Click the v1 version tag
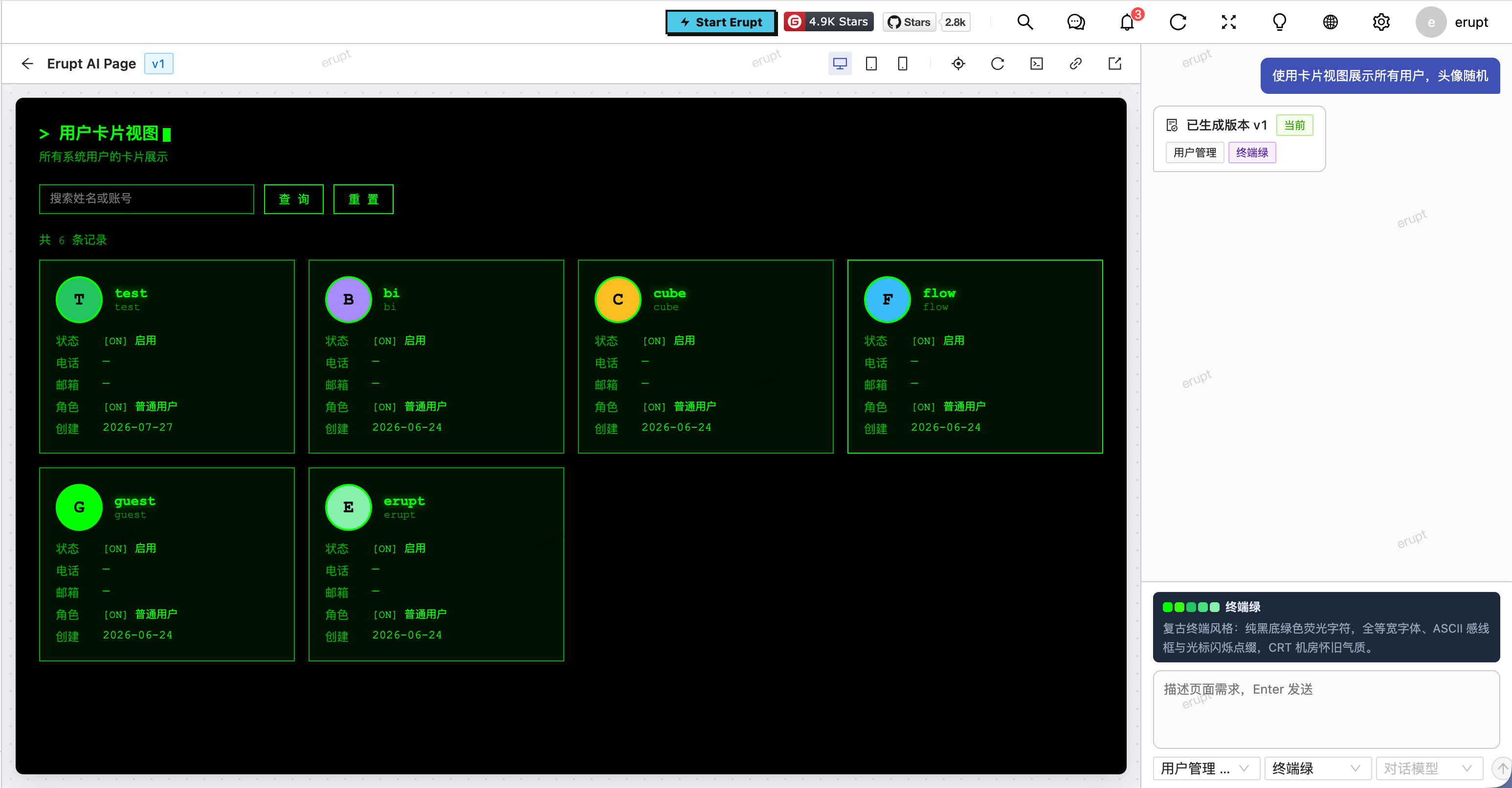The height and width of the screenshot is (788, 1512). click(x=158, y=64)
